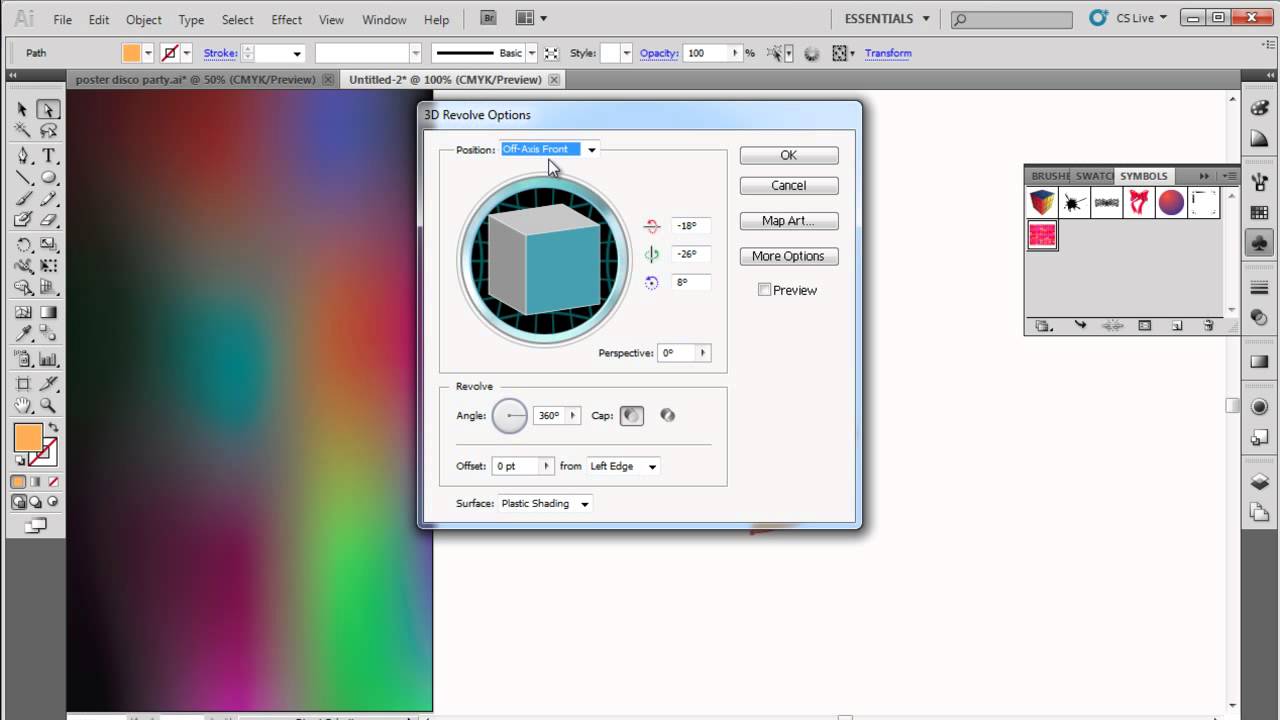Set paint mode to Color button
The image size is (1280, 720).
pyautogui.click(x=18, y=482)
